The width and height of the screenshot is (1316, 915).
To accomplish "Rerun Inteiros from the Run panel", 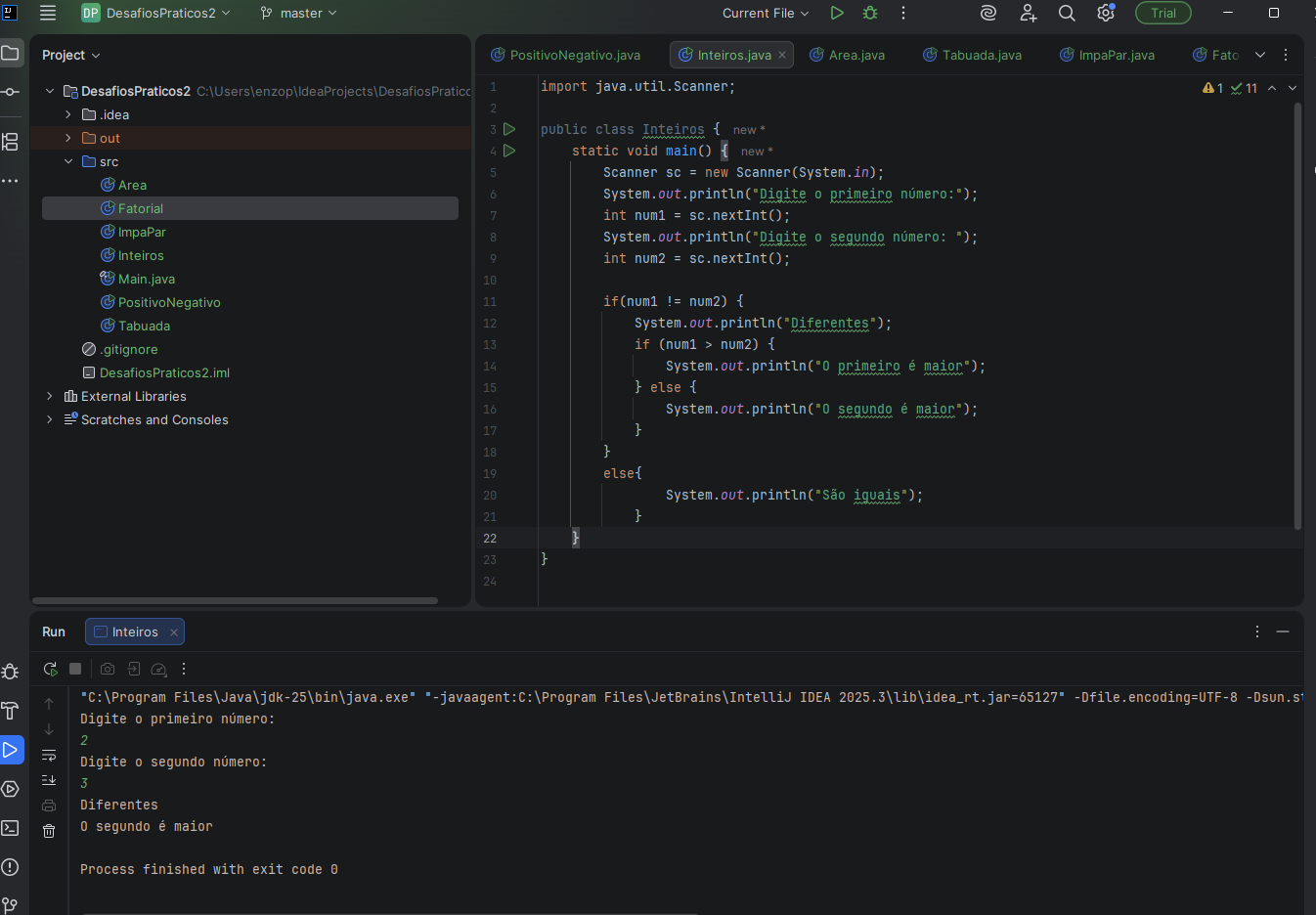I will pyautogui.click(x=50, y=669).
